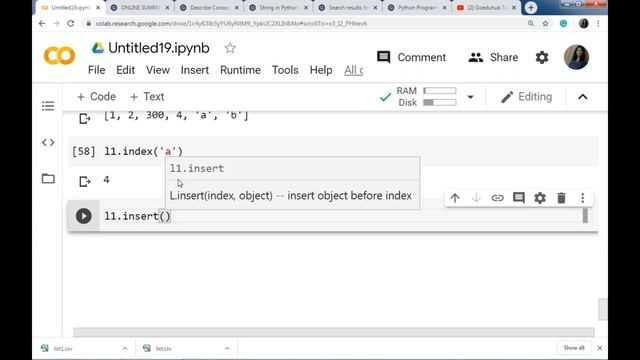Collapse the header with the chevron
The image size is (640, 360).
pos(582,97)
